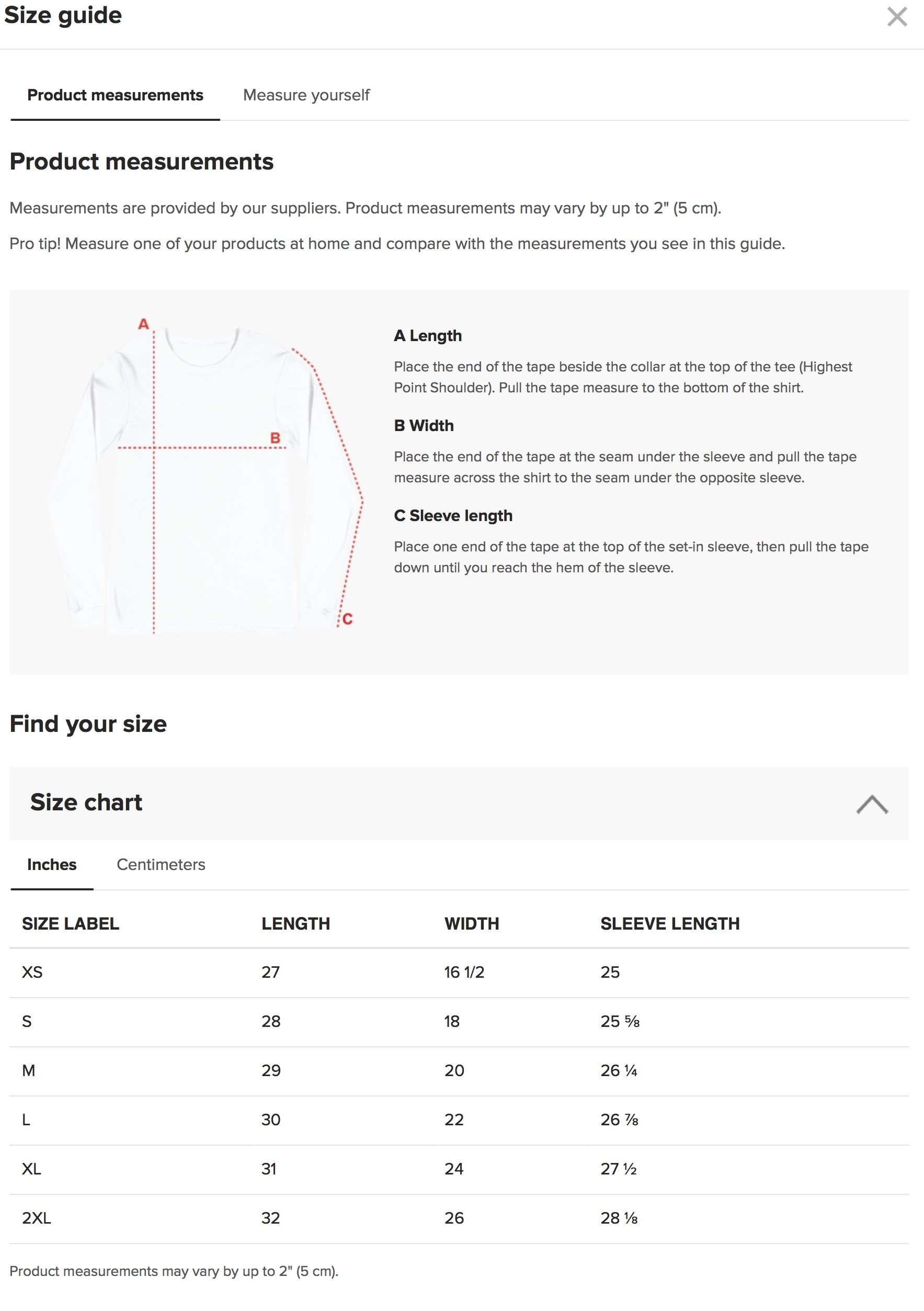Select the Product measurements tab

[115, 95]
